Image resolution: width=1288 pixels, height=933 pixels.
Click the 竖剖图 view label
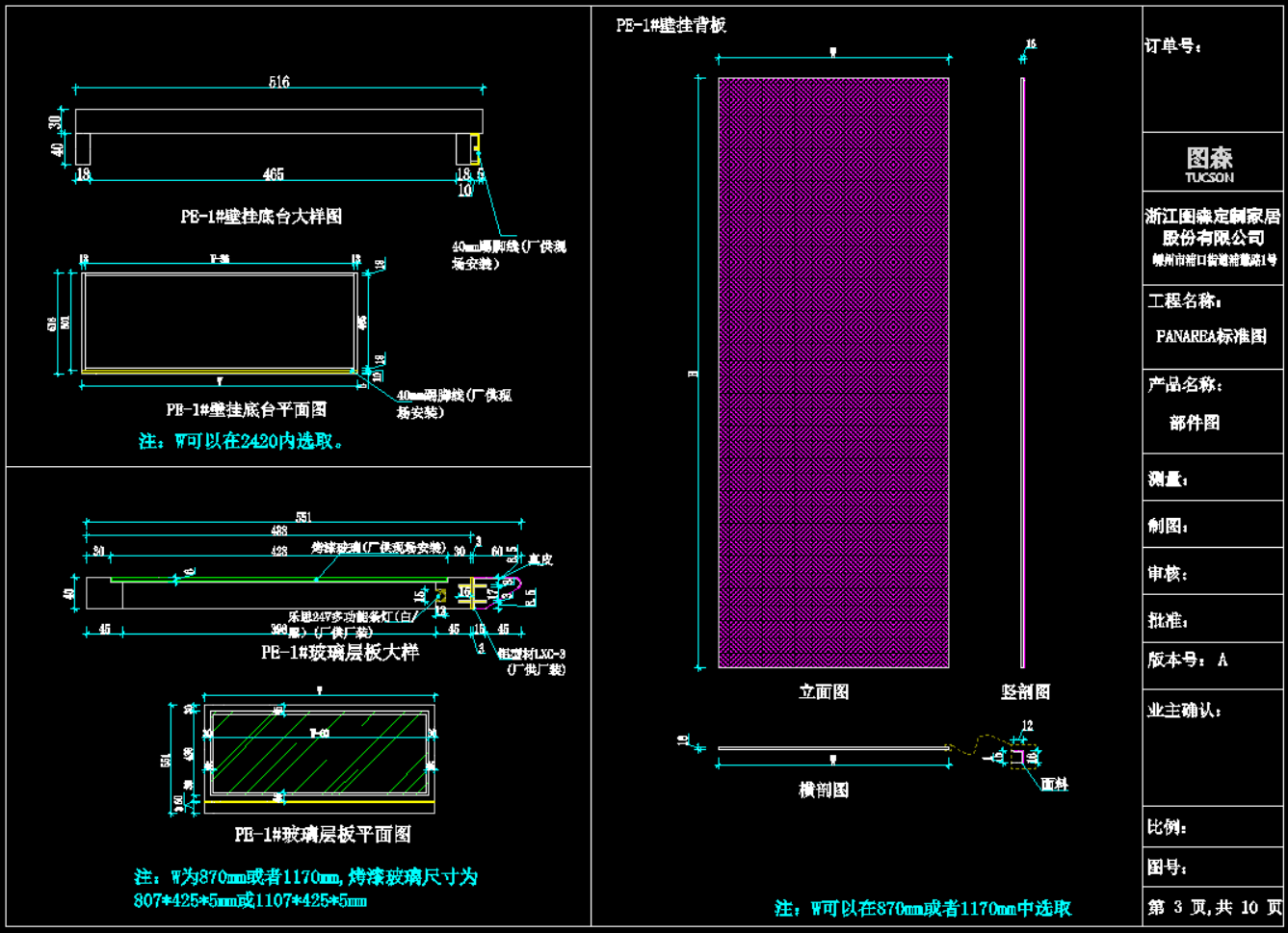click(1025, 691)
